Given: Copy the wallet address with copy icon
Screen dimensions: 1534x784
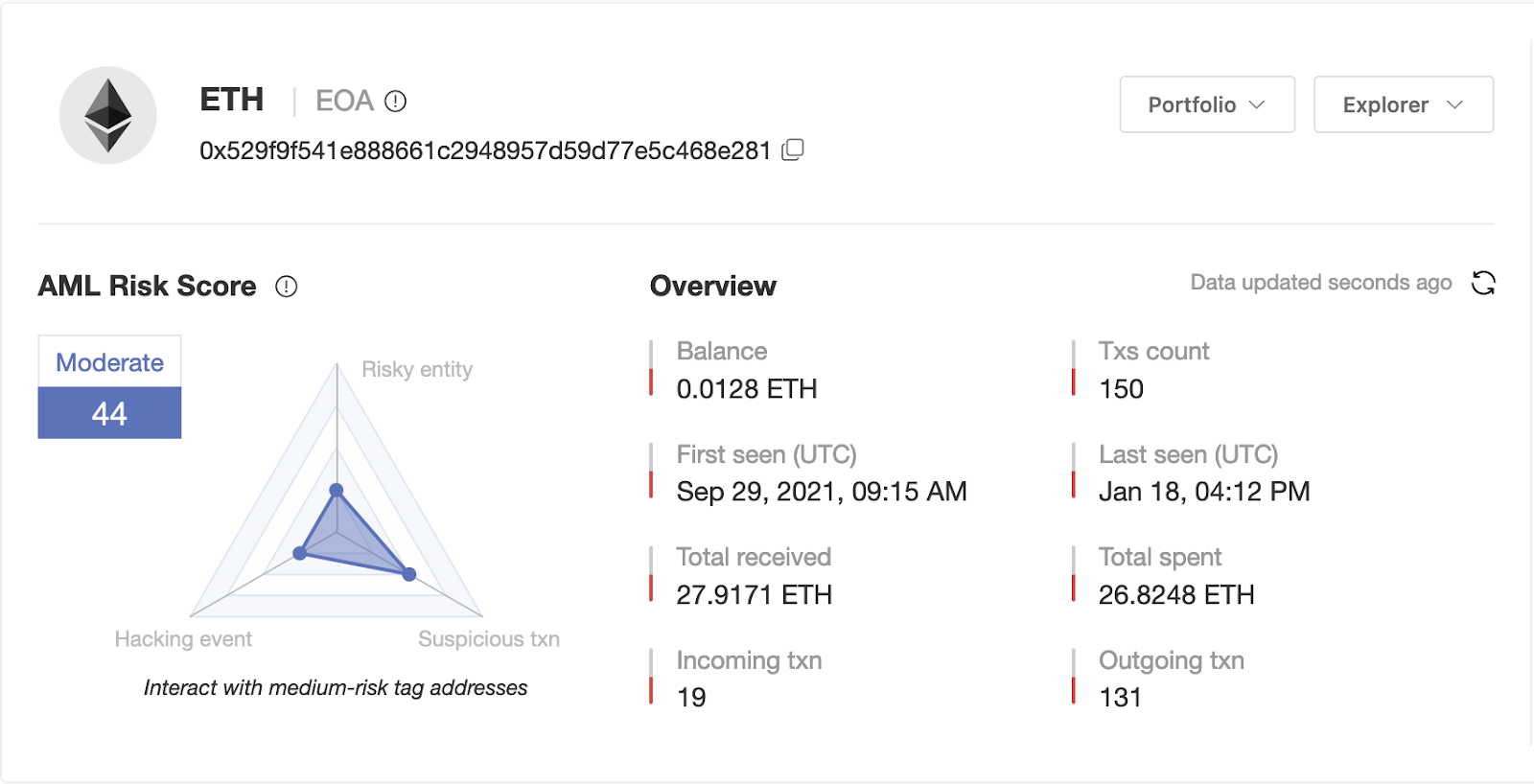Looking at the screenshot, I should click(x=793, y=150).
